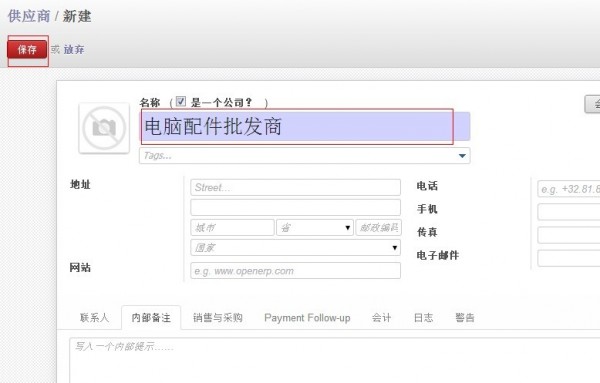This screenshot has width=600, height=383.
Task: Click the red 保存 save button
Action: click(27, 50)
